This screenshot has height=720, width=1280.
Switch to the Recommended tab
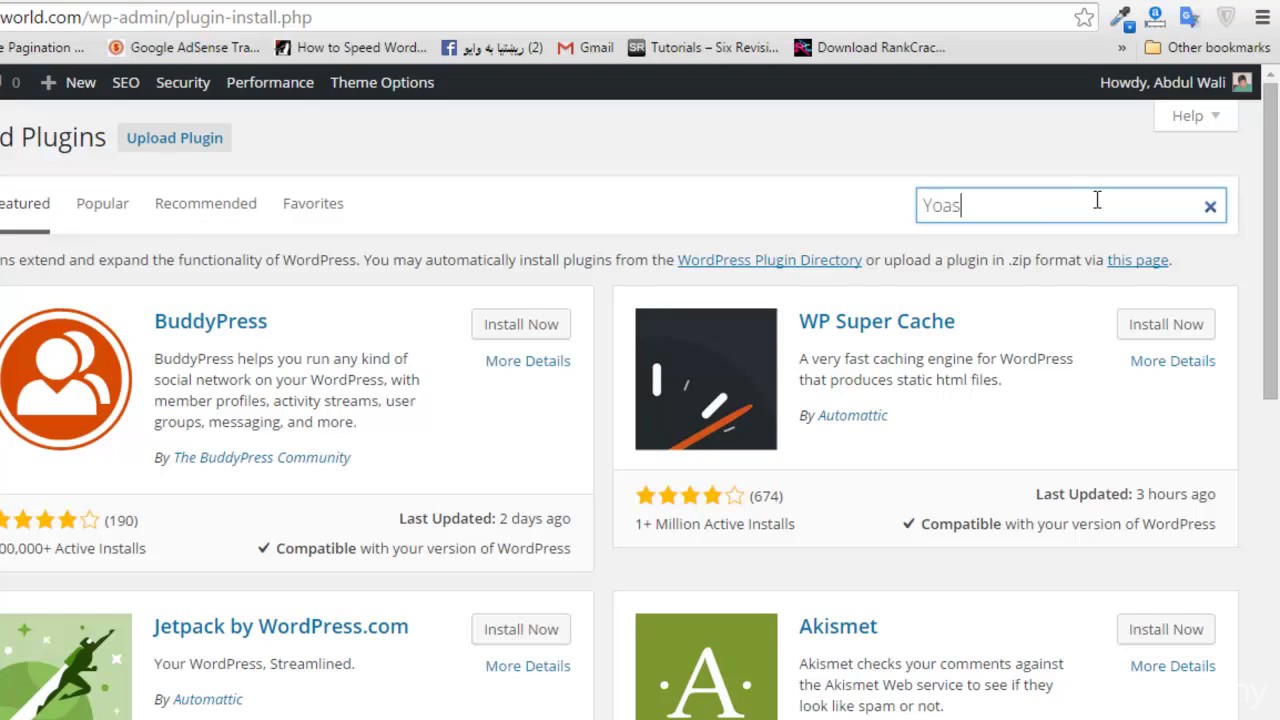point(205,203)
